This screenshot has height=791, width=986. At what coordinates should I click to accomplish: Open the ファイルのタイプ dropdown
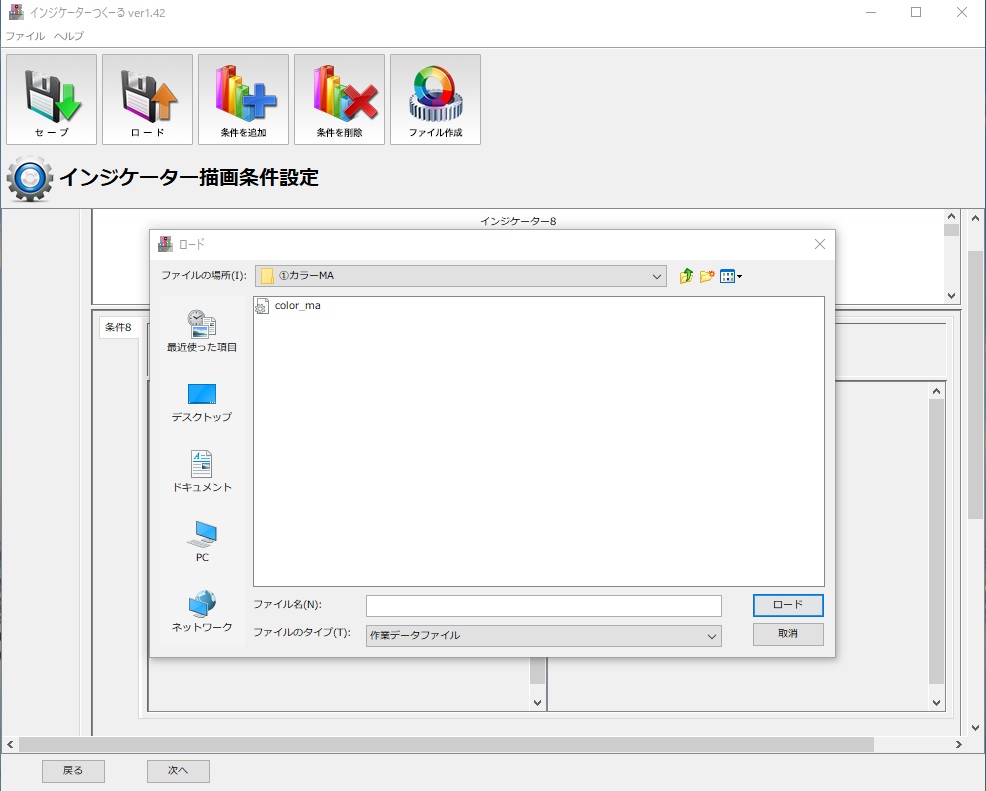(x=711, y=636)
